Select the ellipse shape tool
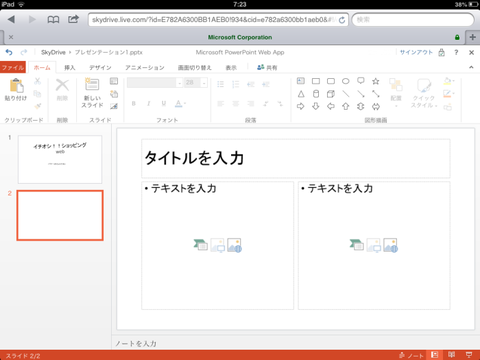The width and height of the screenshot is (480, 360). pyautogui.click(x=346, y=81)
